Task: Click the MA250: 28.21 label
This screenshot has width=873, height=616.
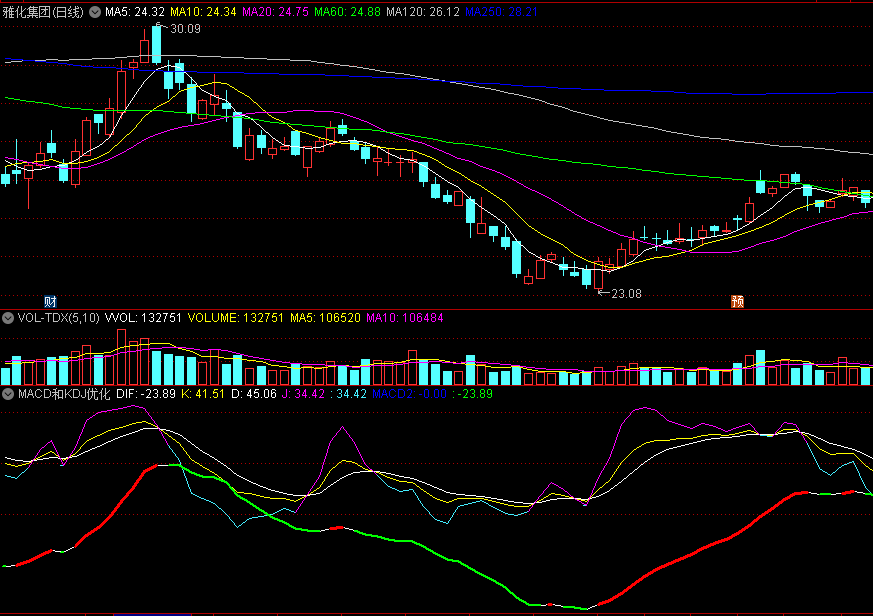Action: (x=502, y=12)
